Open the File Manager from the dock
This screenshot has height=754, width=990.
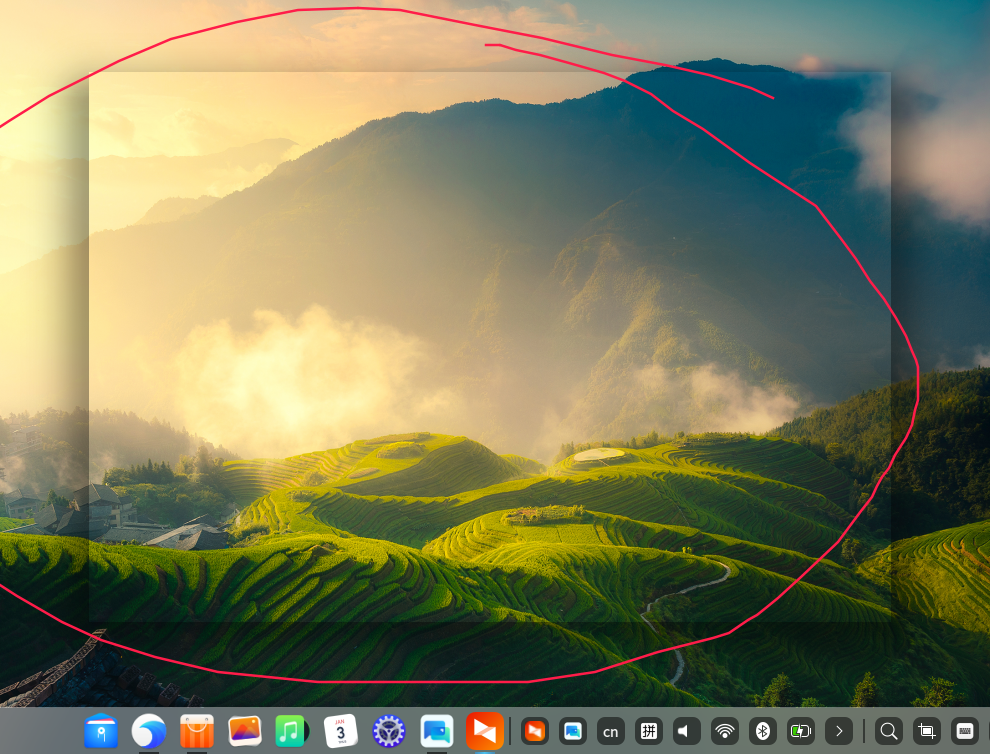pyautogui.click(x=101, y=731)
